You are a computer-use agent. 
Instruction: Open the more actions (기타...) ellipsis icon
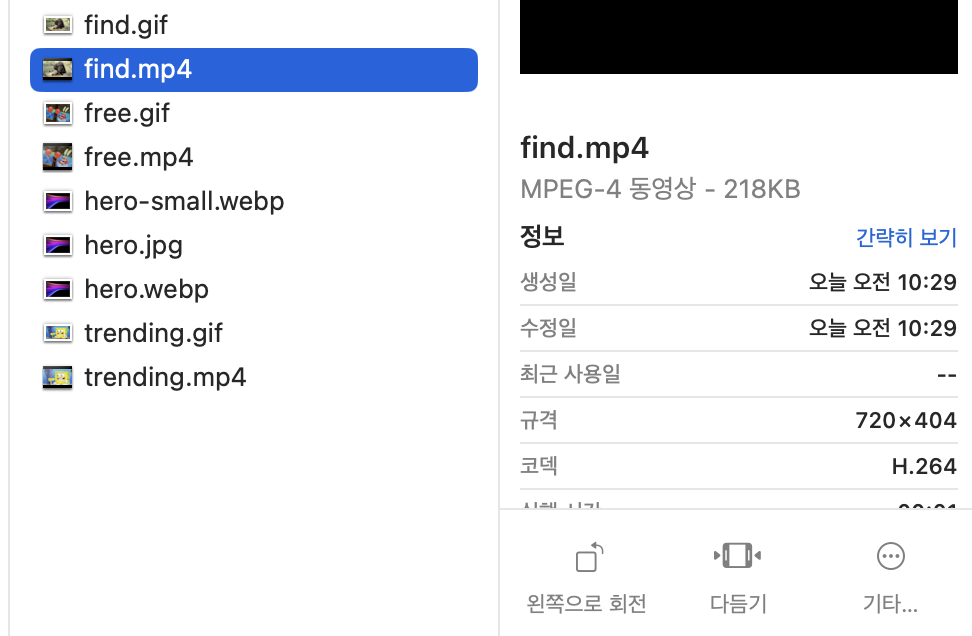point(891,556)
